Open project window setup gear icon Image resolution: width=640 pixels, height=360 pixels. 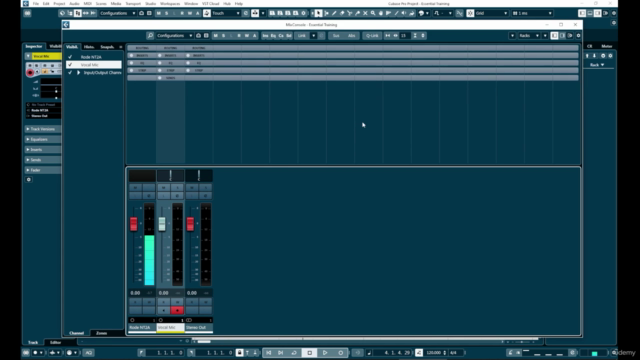(614, 13)
